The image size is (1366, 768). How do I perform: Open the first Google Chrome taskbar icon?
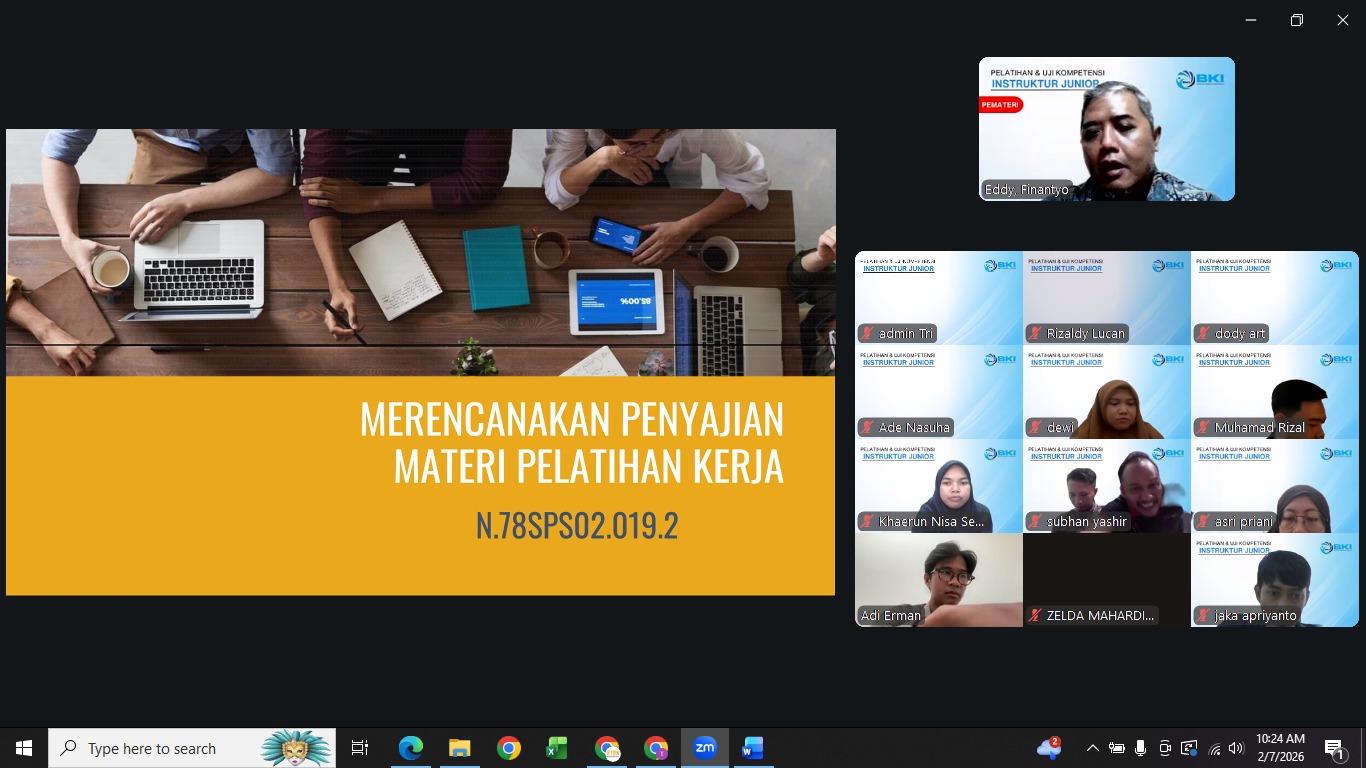[x=509, y=748]
